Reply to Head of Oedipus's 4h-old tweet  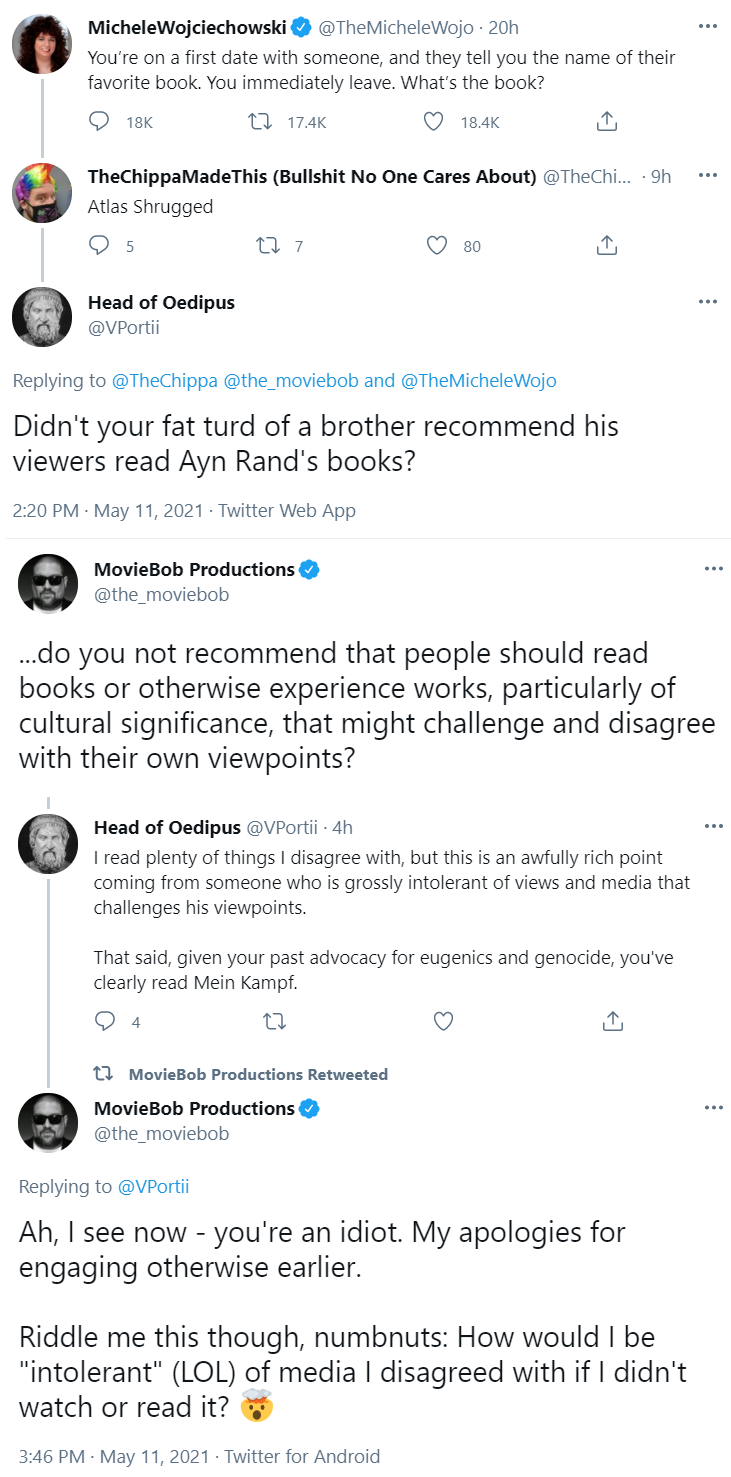(105, 1021)
